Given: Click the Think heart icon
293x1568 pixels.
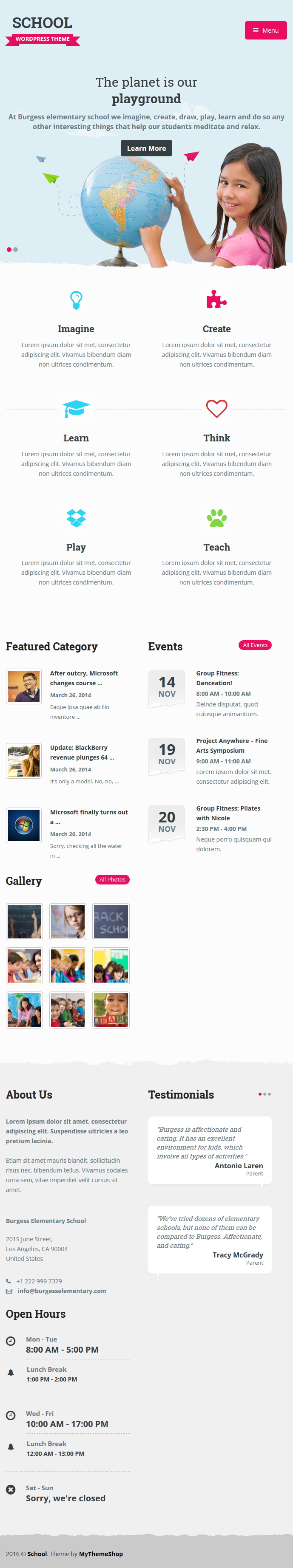Looking at the screenshot, I should tap(216, 408).
